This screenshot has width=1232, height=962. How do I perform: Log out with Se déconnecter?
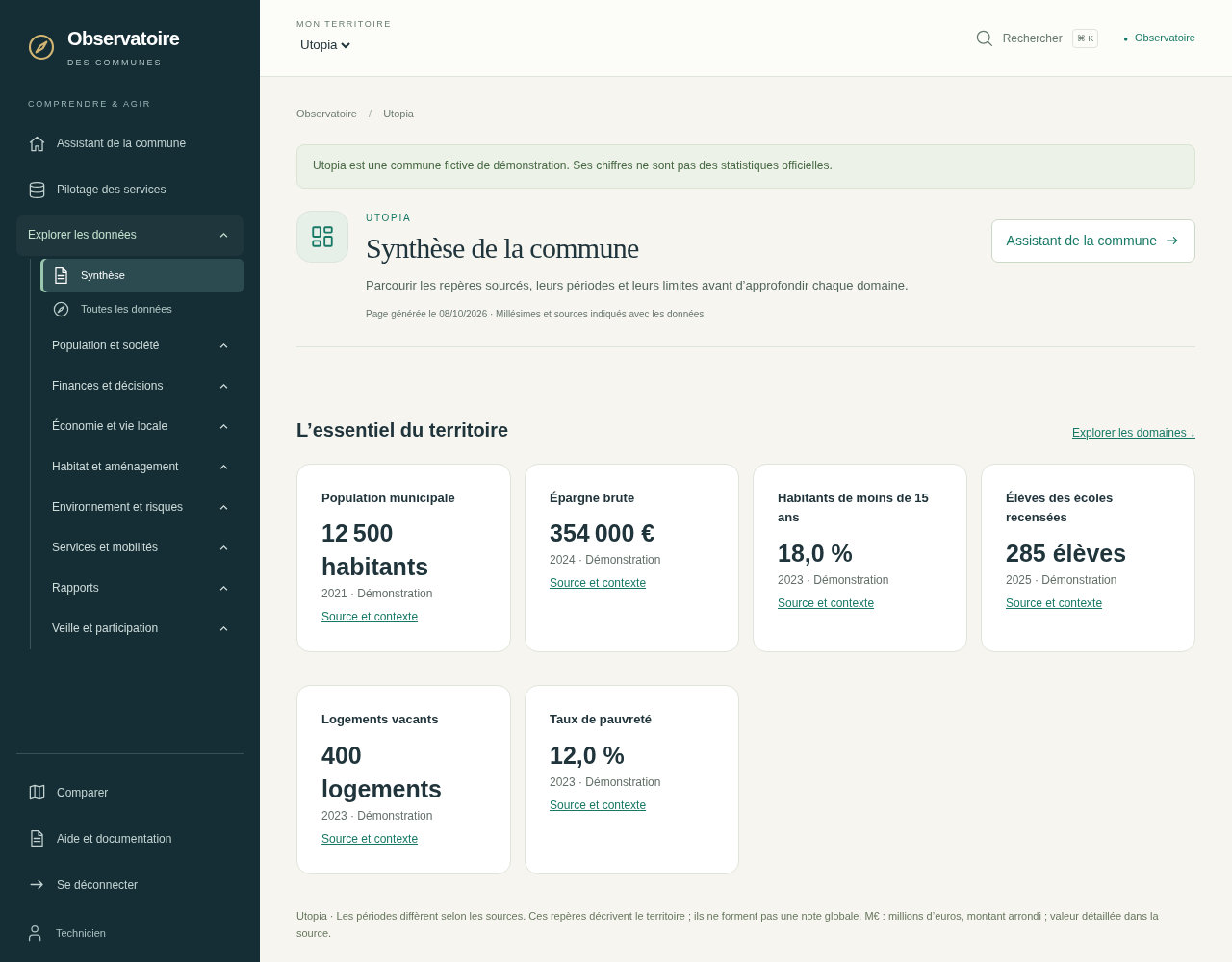[130, 885]
